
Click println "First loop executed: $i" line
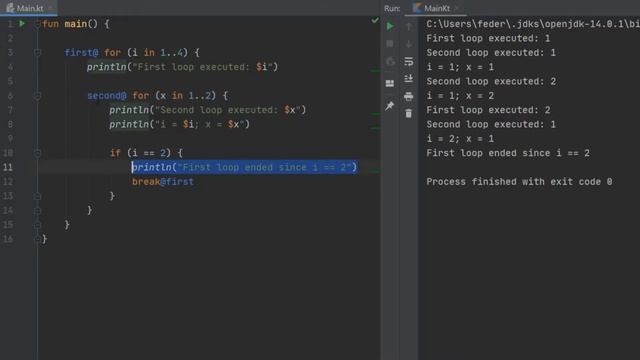182,67
